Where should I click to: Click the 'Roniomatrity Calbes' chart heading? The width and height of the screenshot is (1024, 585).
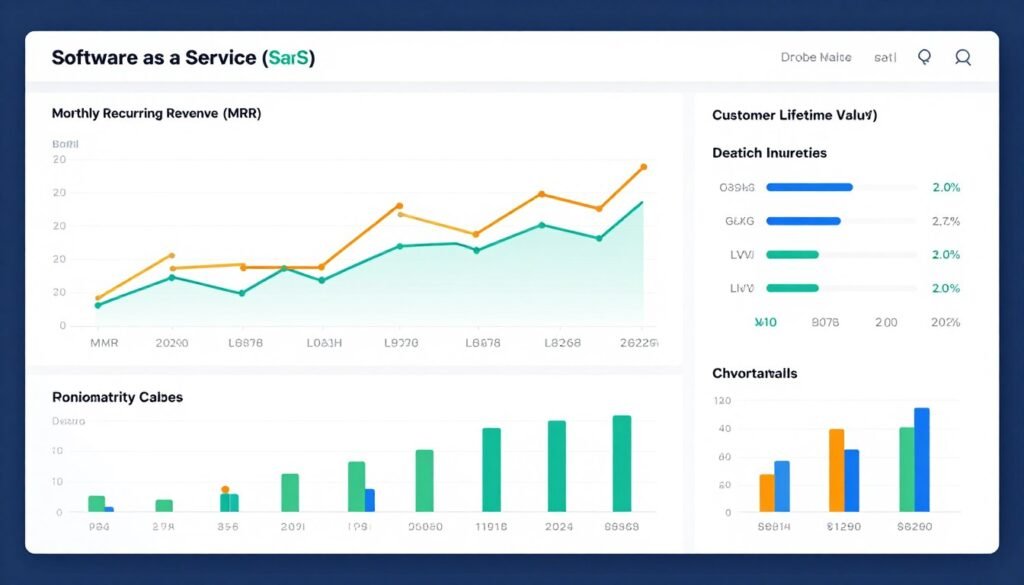click(x=117, y=397)
